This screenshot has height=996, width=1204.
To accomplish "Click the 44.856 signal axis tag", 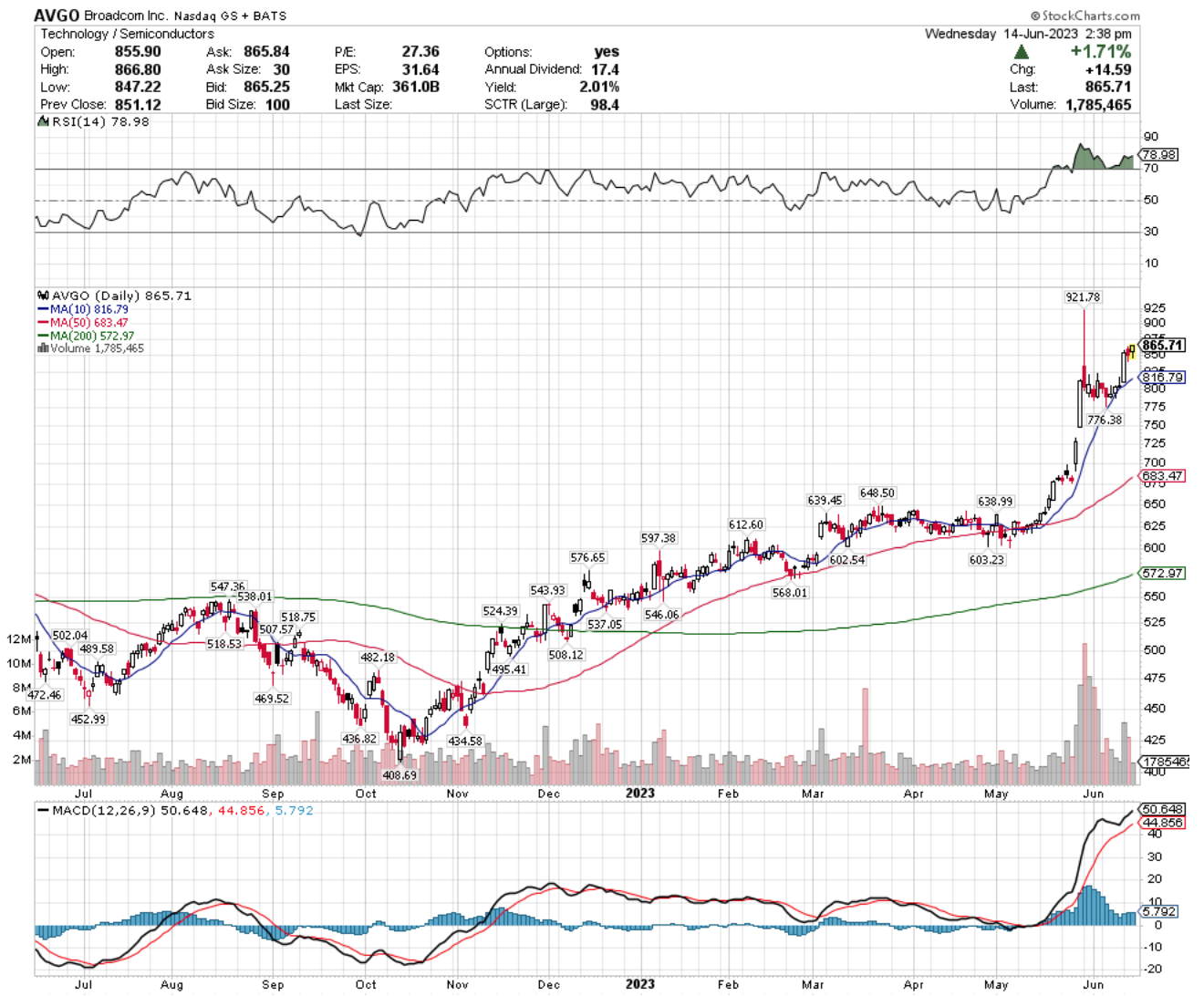I will tap(1163, 823).
